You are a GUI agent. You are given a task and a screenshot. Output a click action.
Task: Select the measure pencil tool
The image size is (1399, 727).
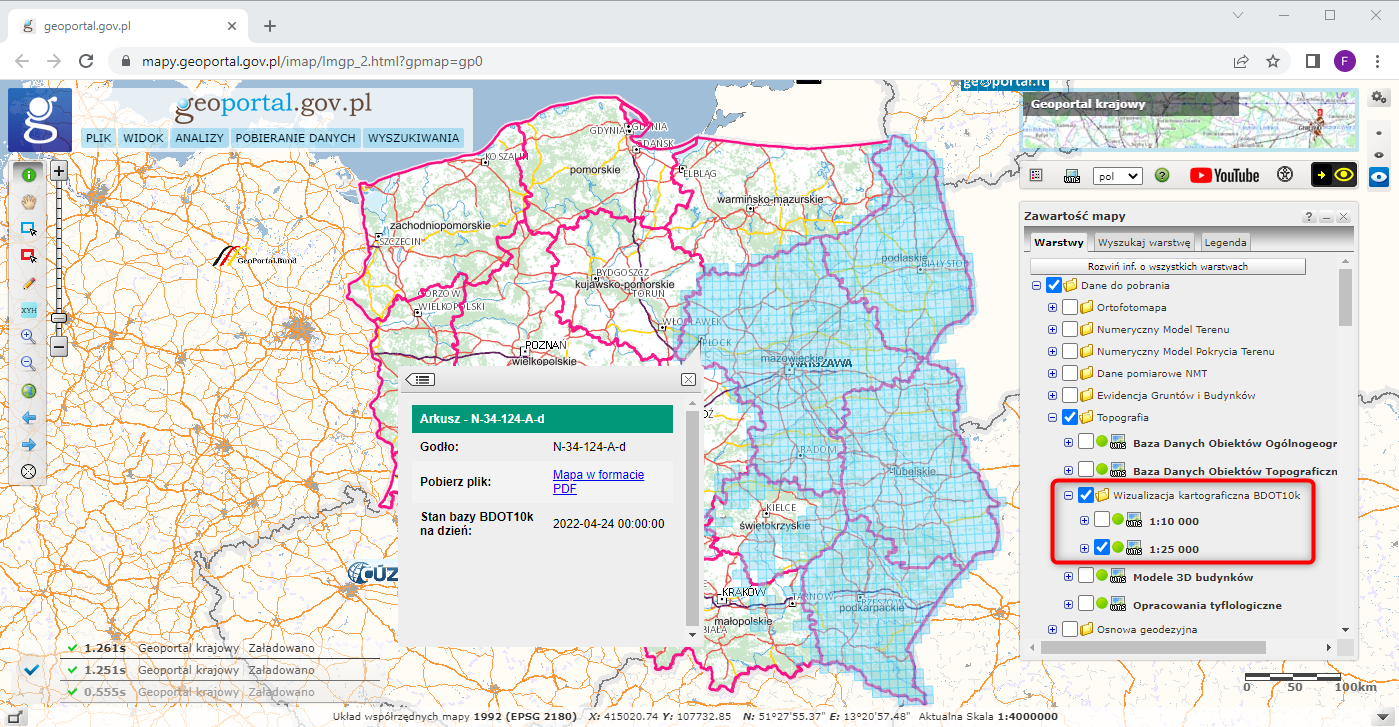(x=28, y=283)
